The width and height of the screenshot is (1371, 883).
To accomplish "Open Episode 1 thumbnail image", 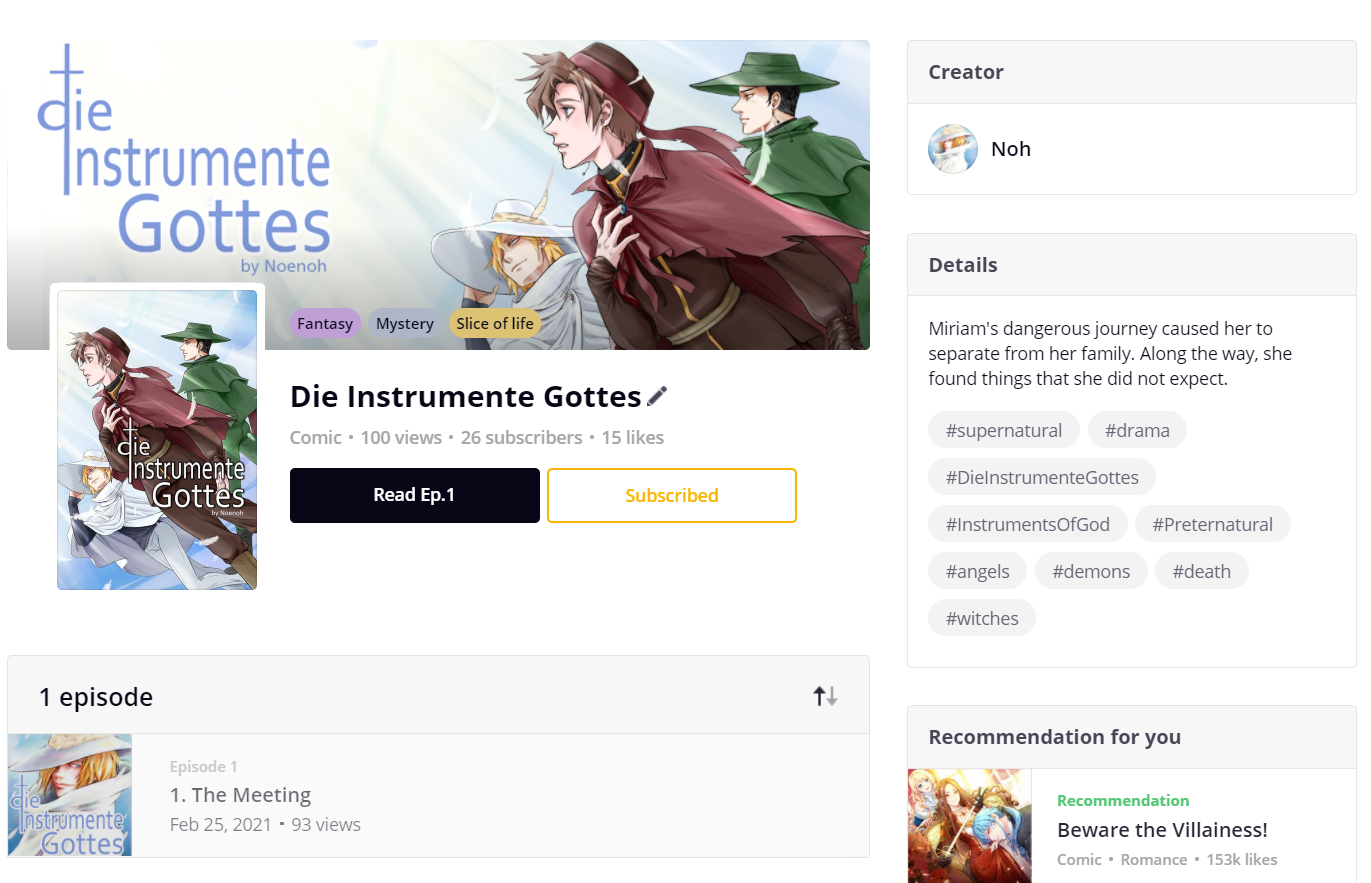I will 70,795.
